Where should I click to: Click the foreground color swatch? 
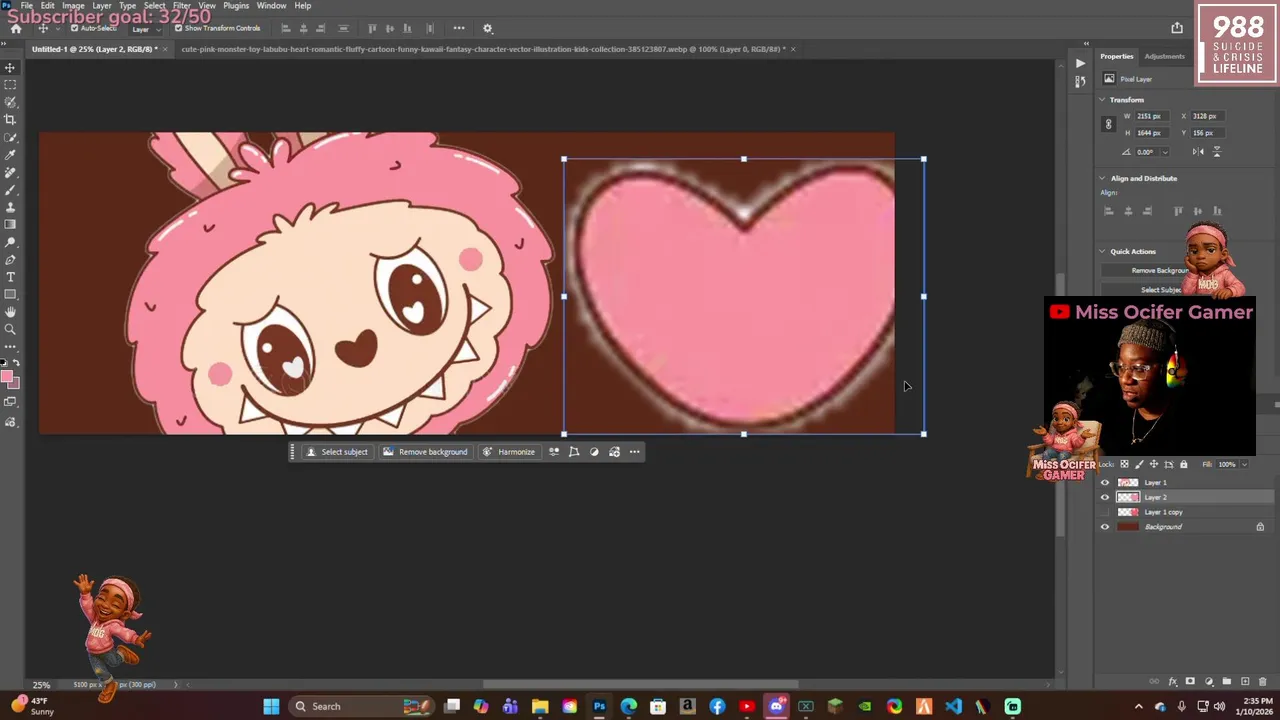(6, 377)
